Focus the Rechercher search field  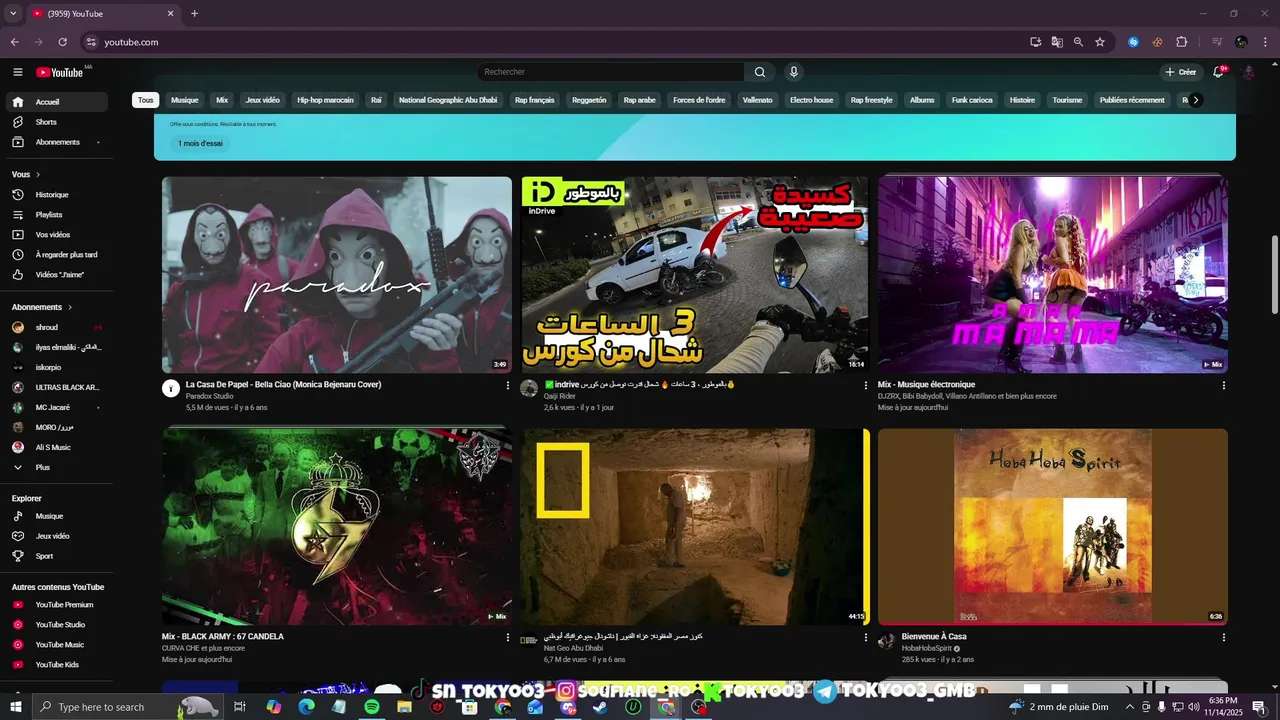click(x=610, y=72)
